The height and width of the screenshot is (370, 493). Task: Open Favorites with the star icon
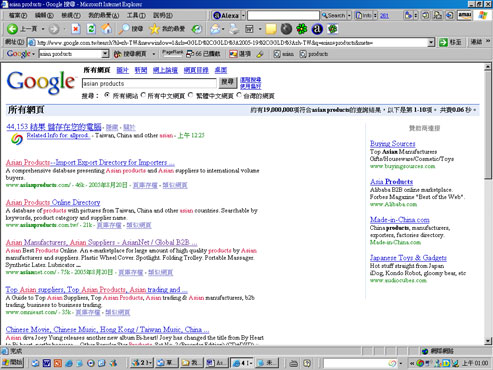click(154, 29)
